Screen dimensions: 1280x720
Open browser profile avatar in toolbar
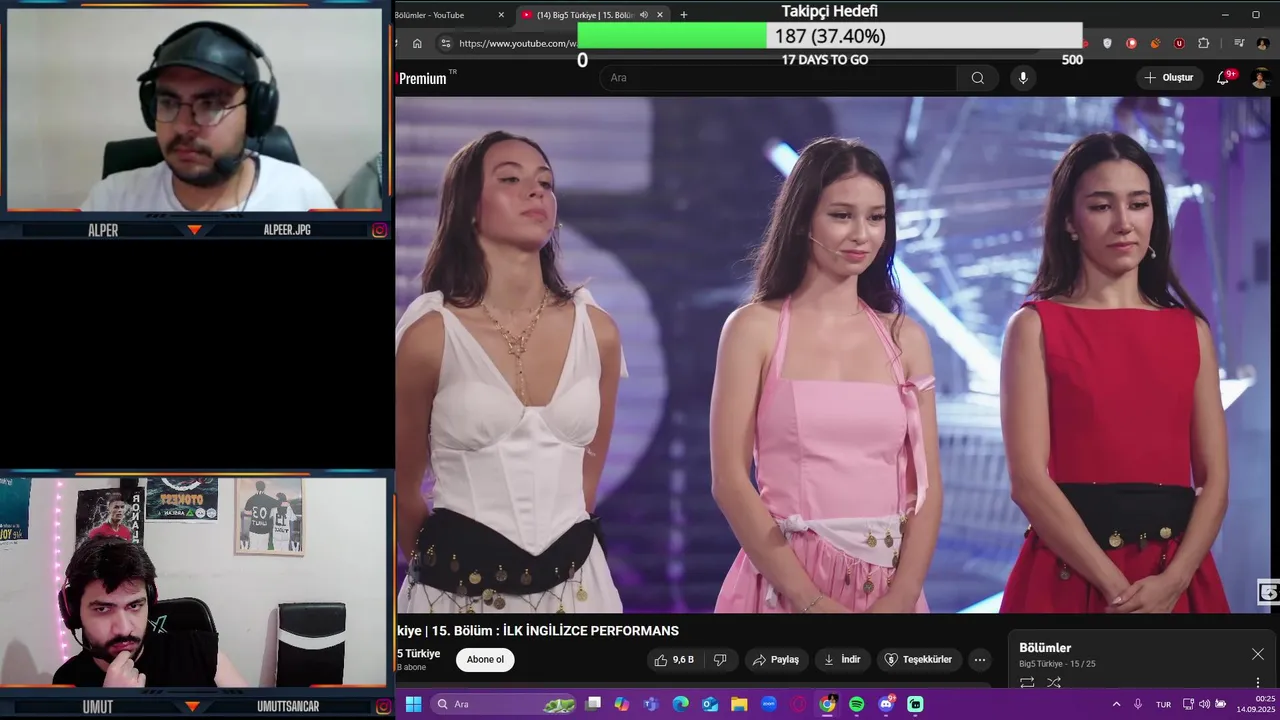[1263, 43]
